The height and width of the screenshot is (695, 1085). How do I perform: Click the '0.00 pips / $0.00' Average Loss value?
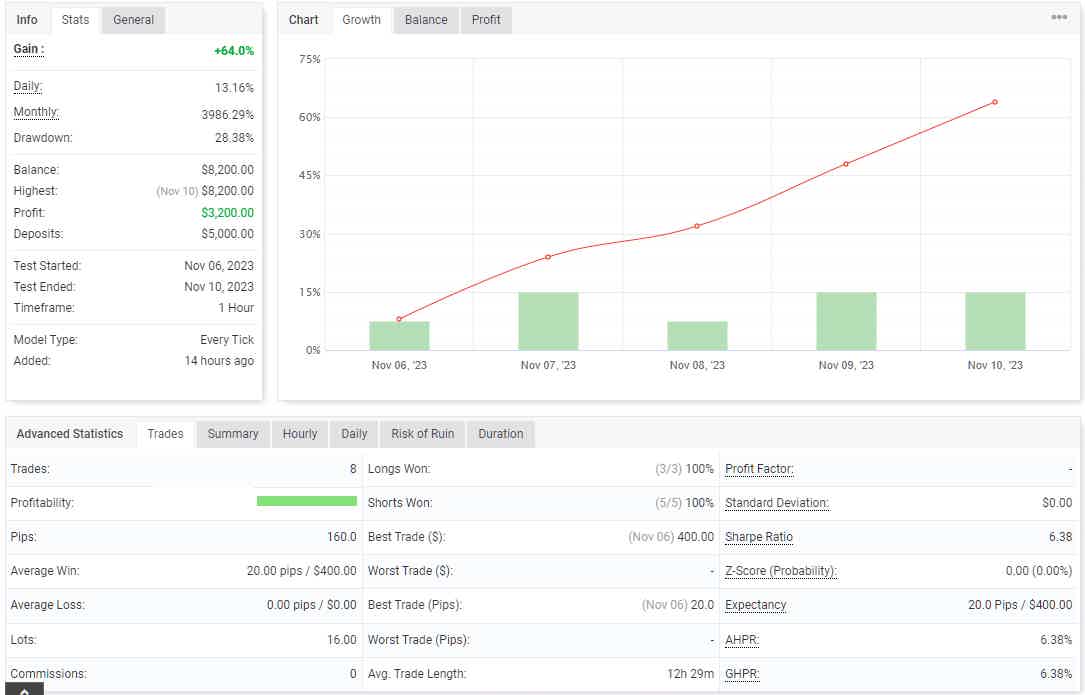pyautogui.click(x=311, y=605)
